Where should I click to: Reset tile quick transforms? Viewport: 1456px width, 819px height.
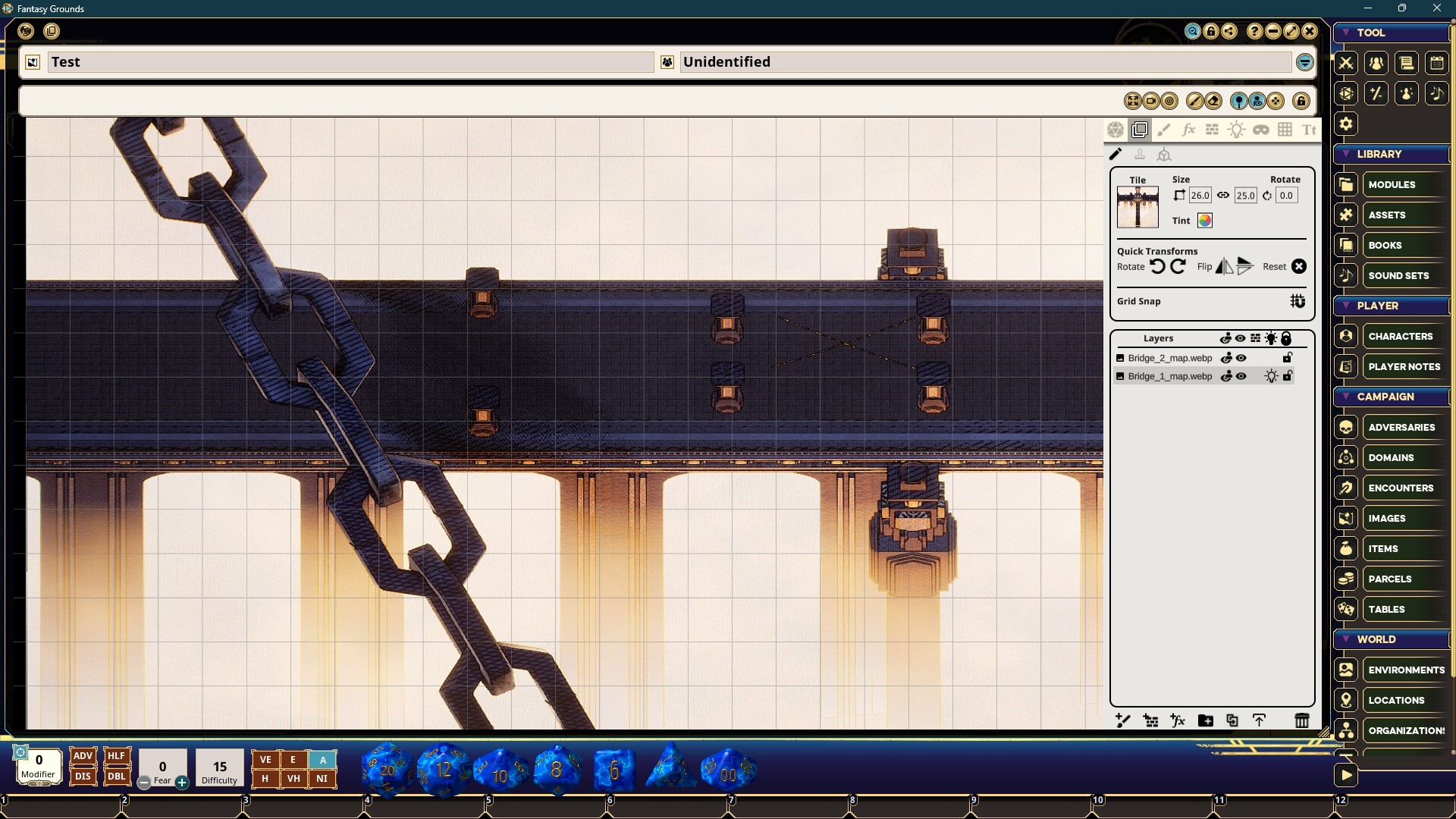[1299, 266]
